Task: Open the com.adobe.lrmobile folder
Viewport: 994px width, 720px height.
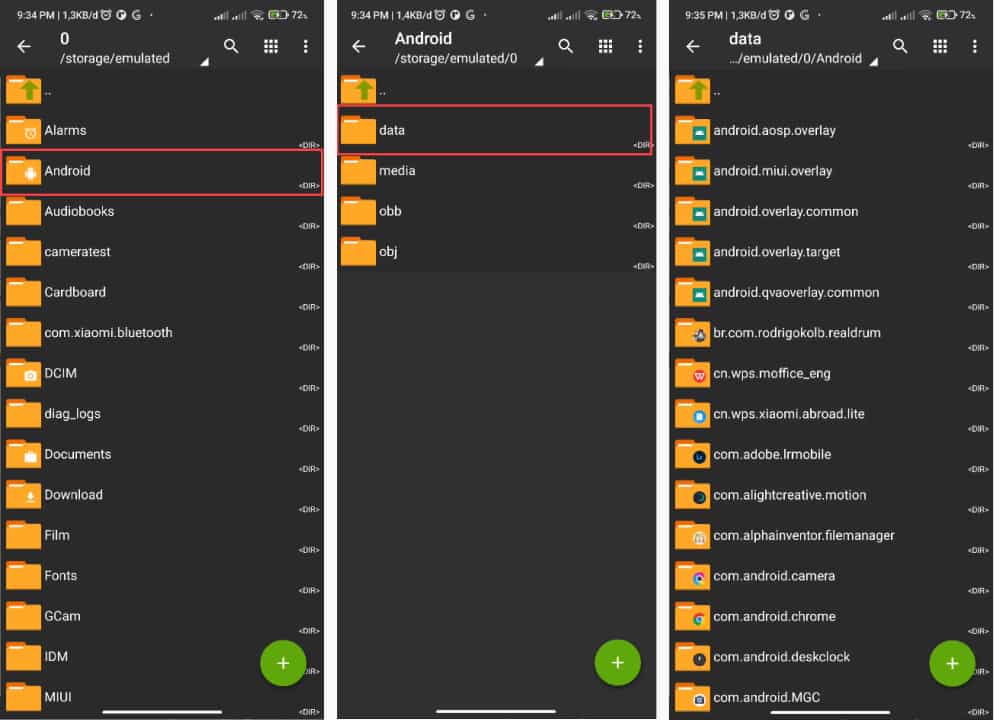Action: click(771, 454)
